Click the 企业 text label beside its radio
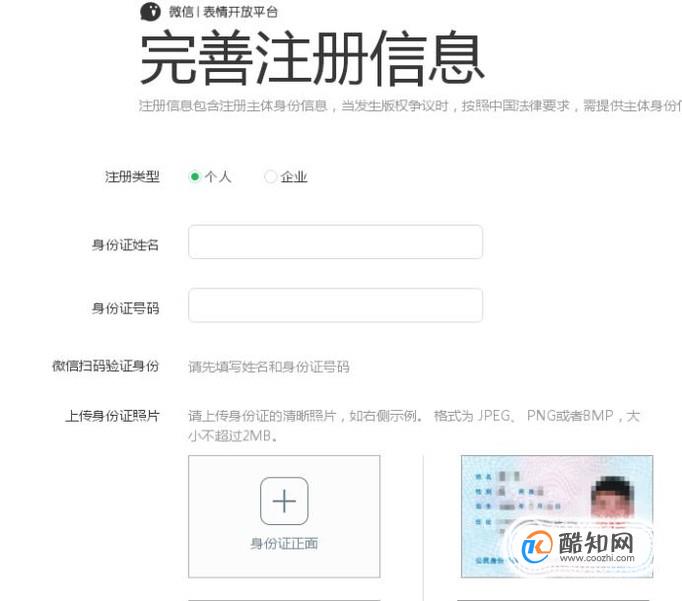This screenshot has height=601, width=682. tap(294, 177)
